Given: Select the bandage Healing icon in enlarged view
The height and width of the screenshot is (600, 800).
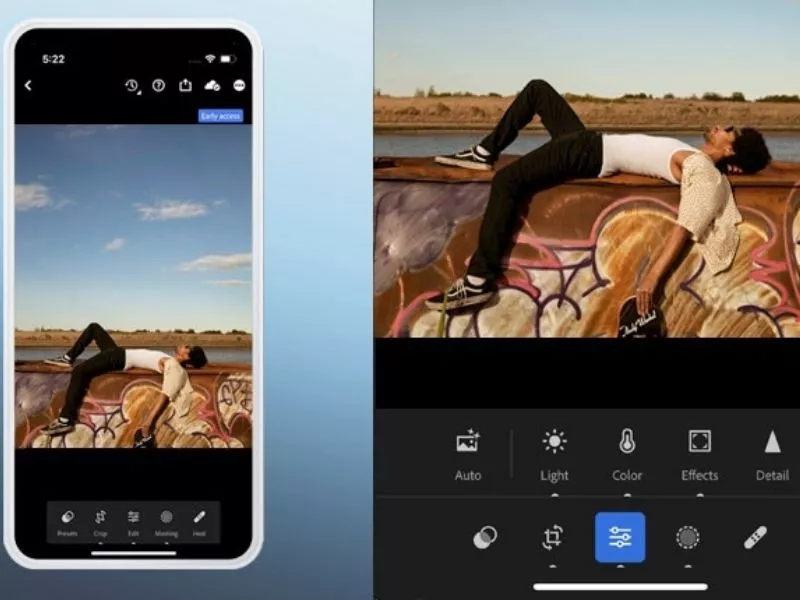Looking at the screenshot, I should pos(755,537).
